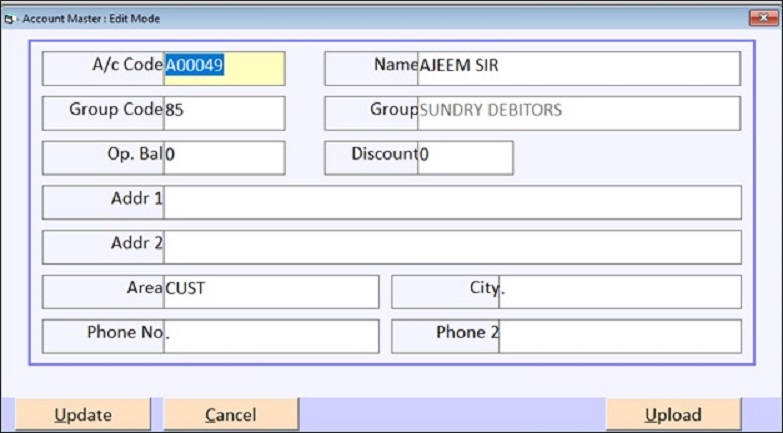Click the Op. Bal label
Screen dimensions: 783x433
[135, 154]
